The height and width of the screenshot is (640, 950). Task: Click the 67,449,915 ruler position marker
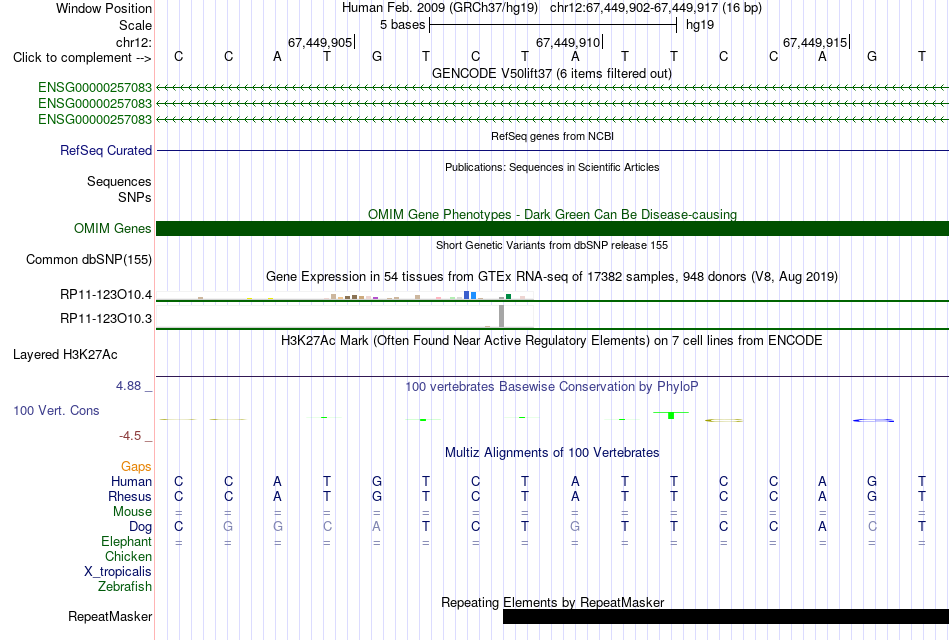[x=816, y=42]
